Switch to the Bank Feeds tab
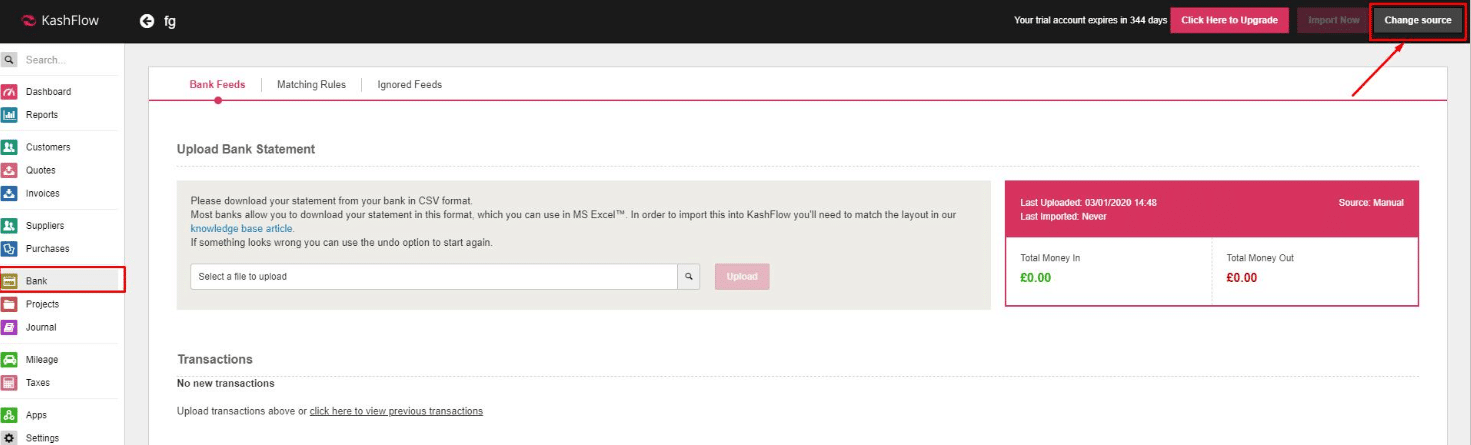This screenshot has height=445, width=1471. coord(217,85)
